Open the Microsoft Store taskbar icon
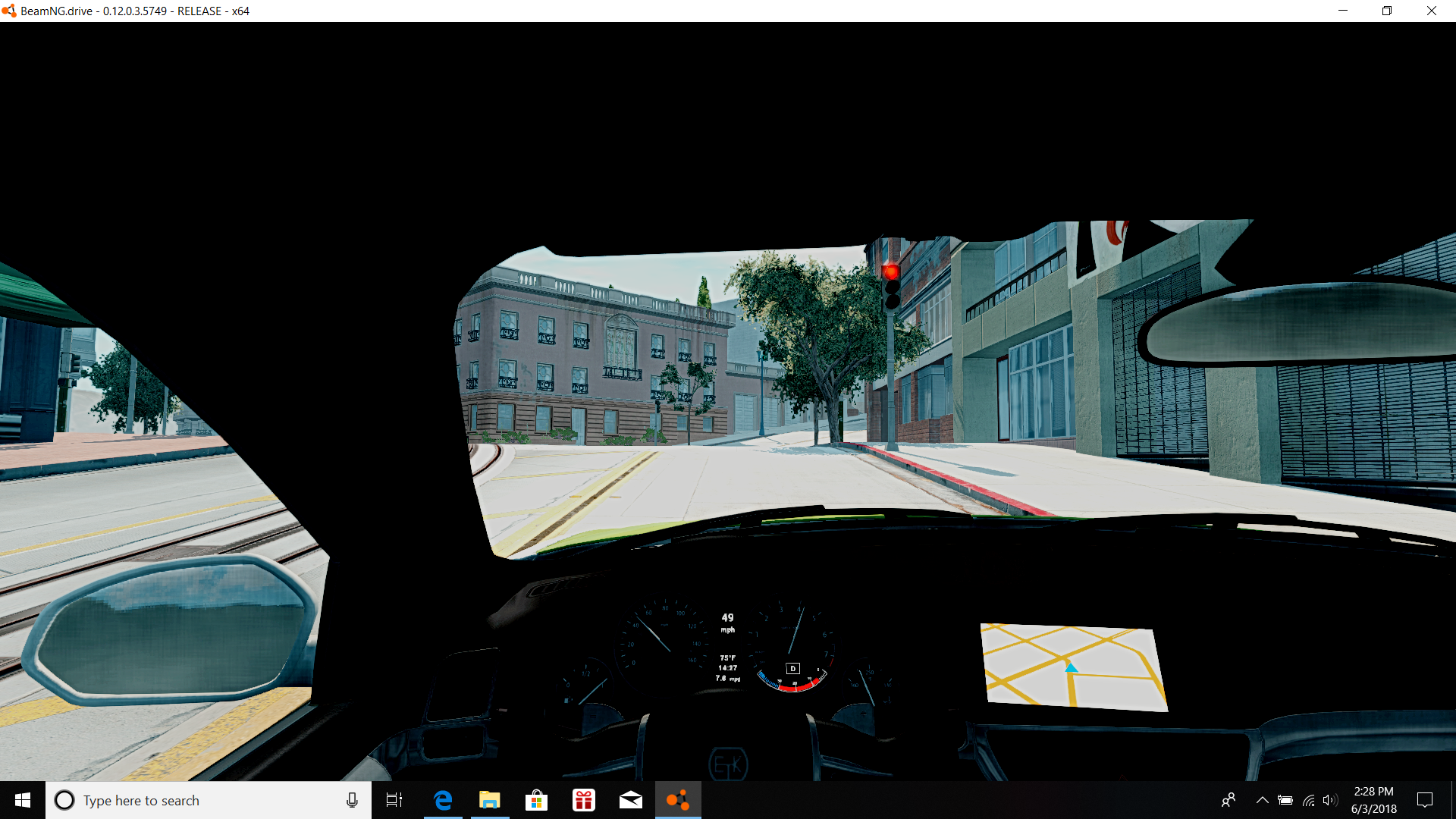The height and width of the screenshot is (819, 1456). pos(537,800)
